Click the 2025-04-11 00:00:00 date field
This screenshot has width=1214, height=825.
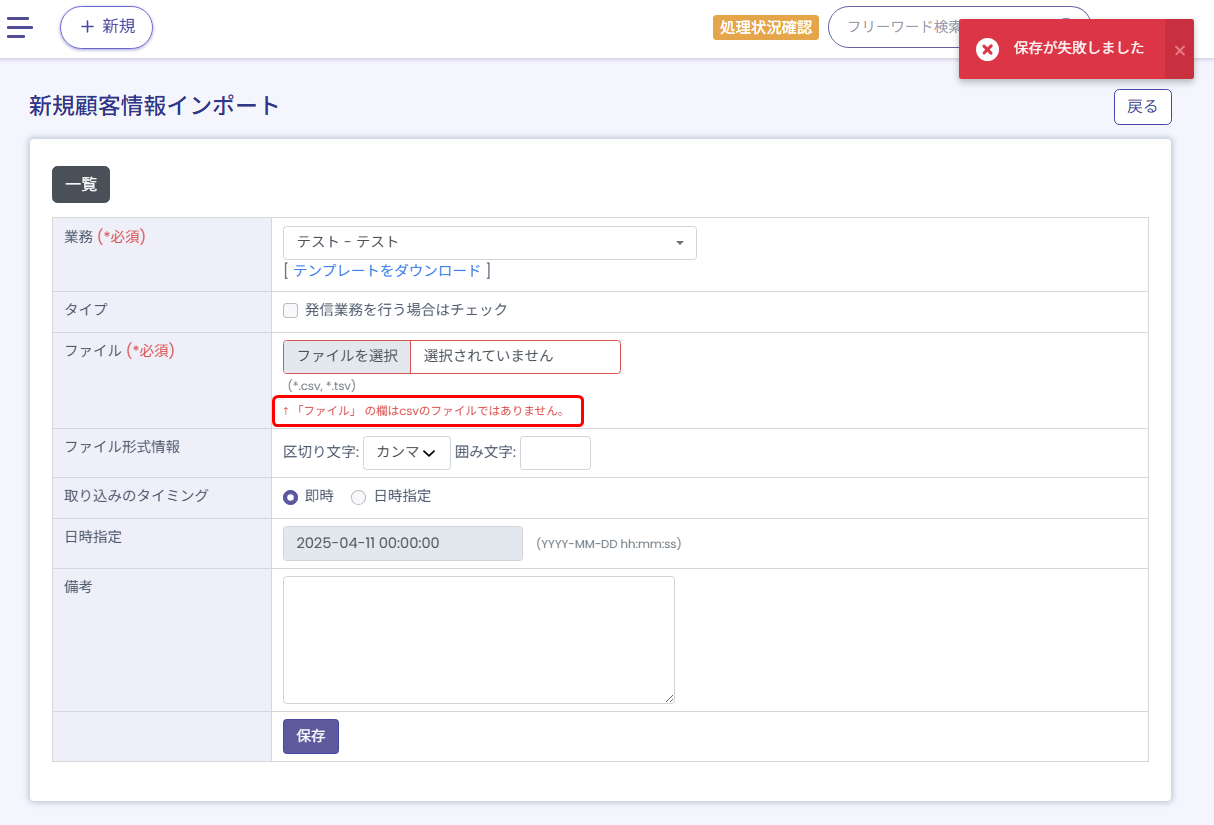point(402,544)
